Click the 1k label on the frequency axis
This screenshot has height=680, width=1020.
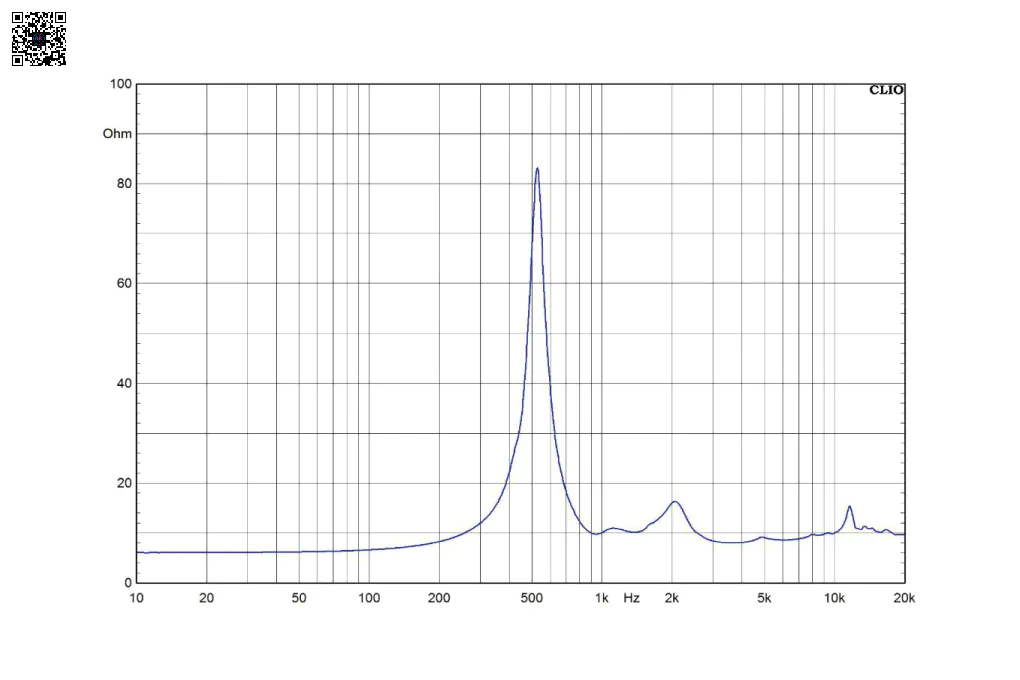pos(601,598)
